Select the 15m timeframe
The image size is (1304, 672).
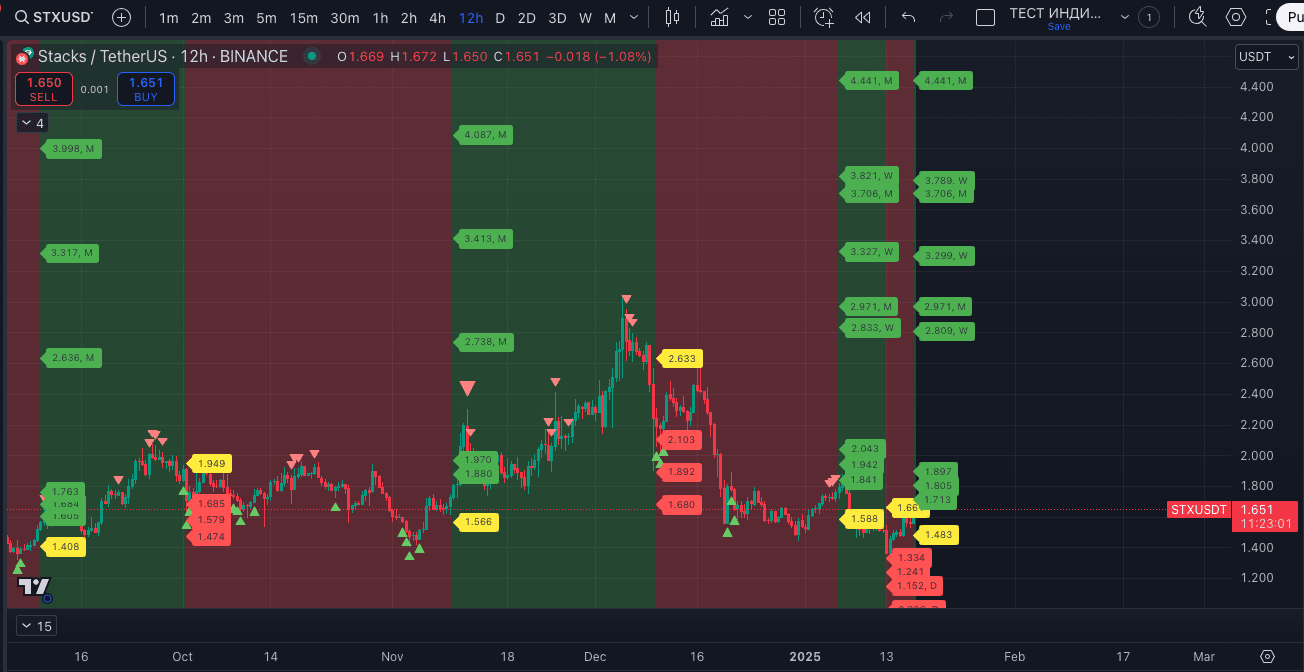pos(304,17)
